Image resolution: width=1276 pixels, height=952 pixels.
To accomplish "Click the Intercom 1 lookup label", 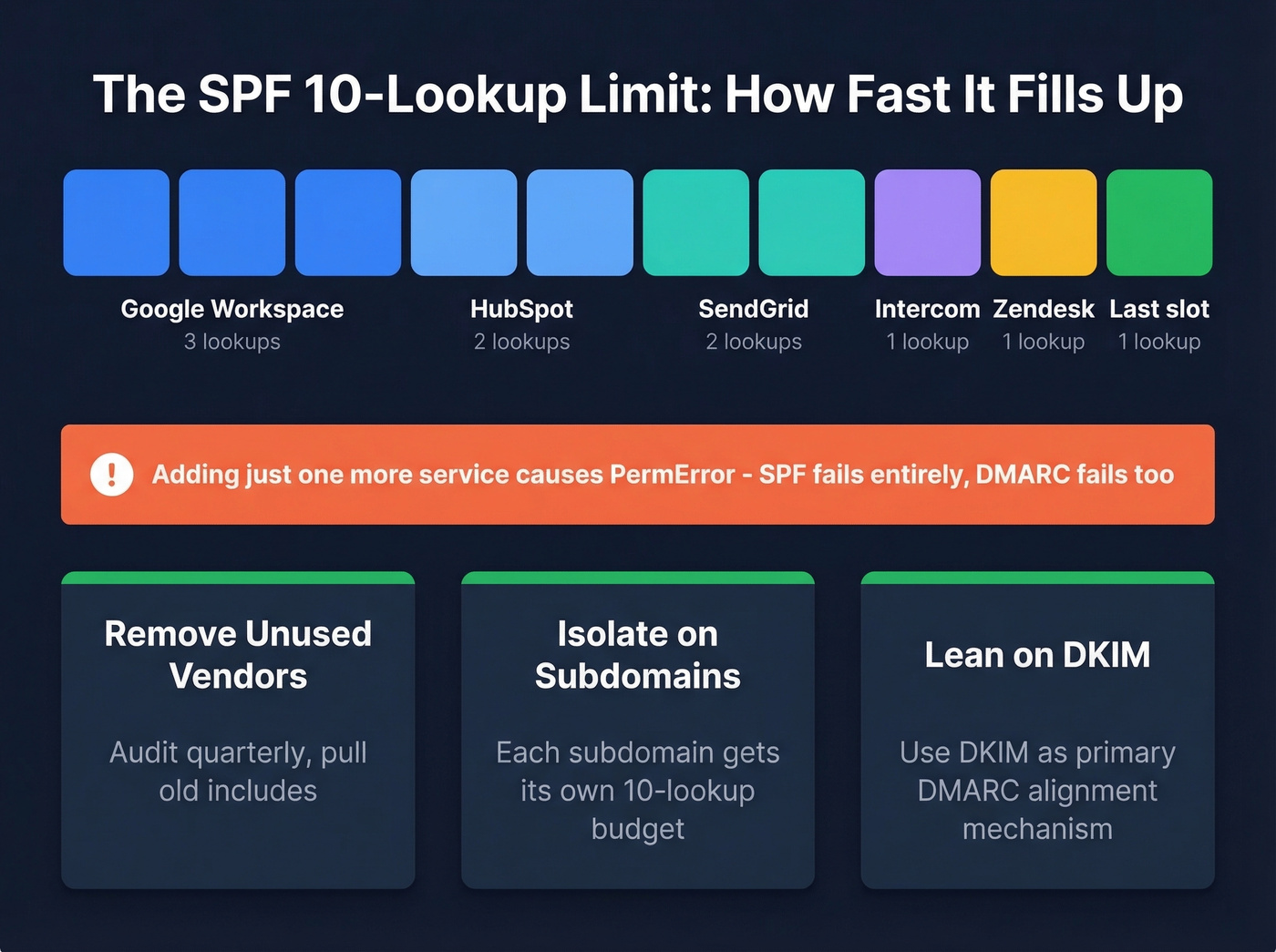I will (x=927, y=342).
